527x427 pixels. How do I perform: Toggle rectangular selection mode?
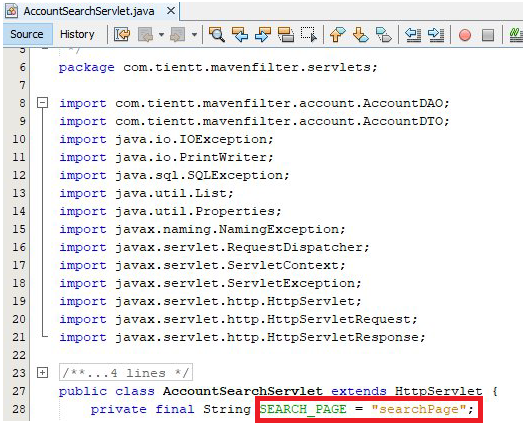point(309,34)
